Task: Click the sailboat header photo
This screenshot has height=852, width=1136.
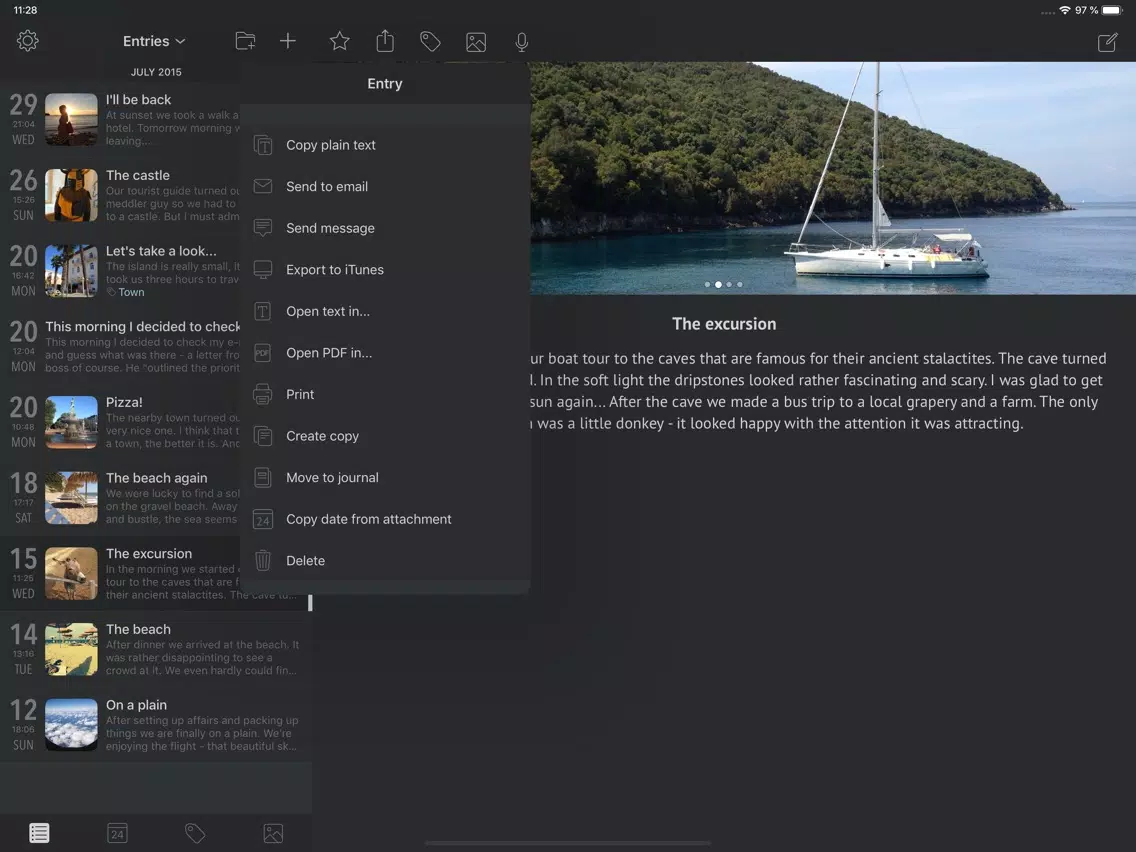Action: pyautogui.click(x=833, y=178)
